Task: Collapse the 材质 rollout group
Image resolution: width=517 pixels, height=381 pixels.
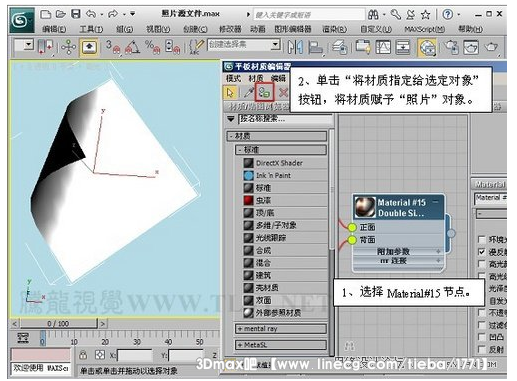Action: point(277,136)
